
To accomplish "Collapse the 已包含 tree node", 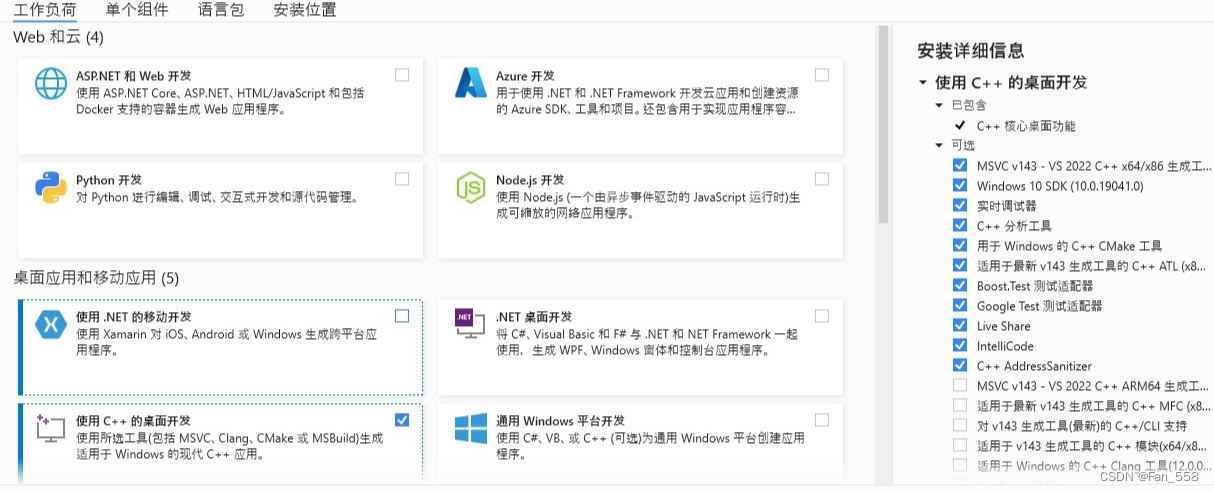I will tap(939, 105).
